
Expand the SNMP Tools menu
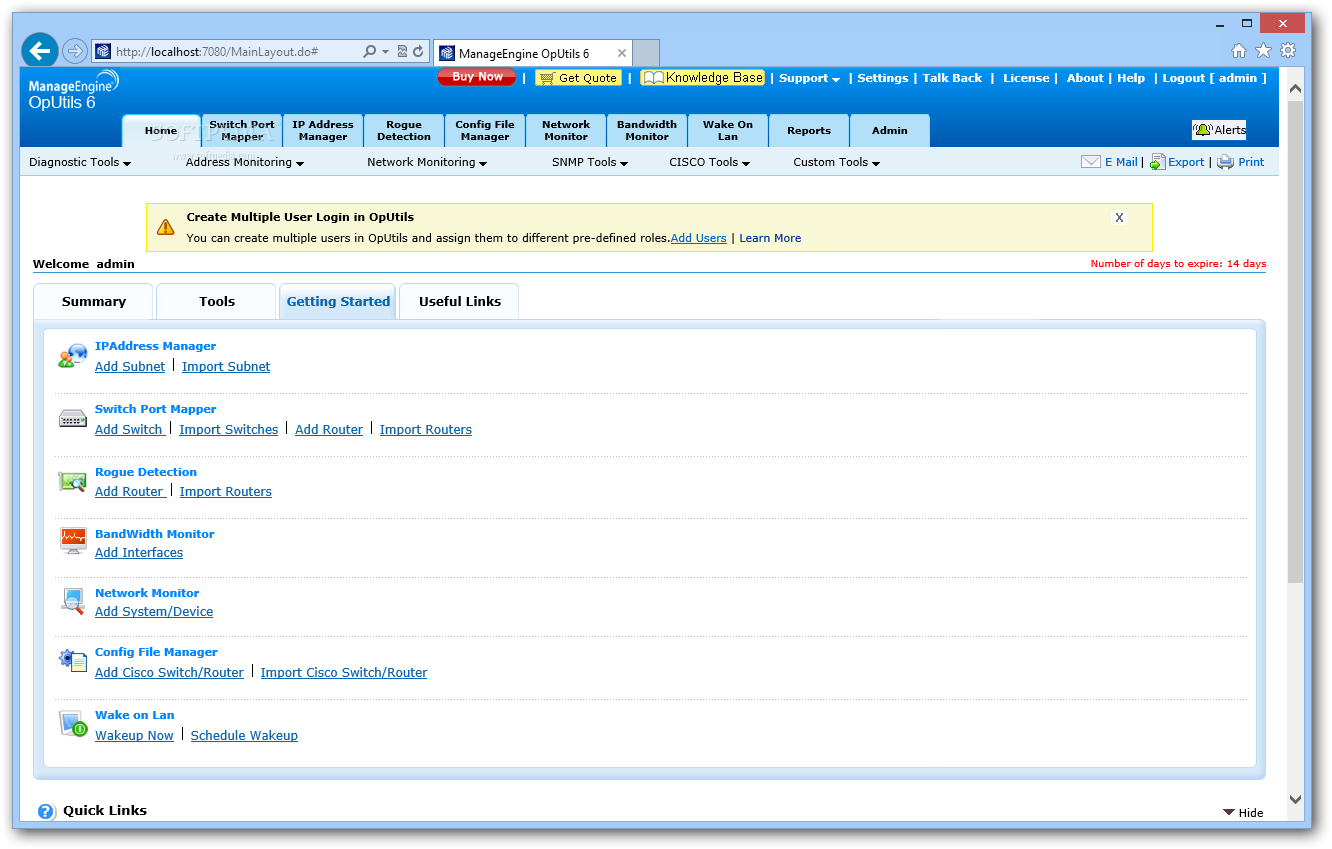pos(590,162)
